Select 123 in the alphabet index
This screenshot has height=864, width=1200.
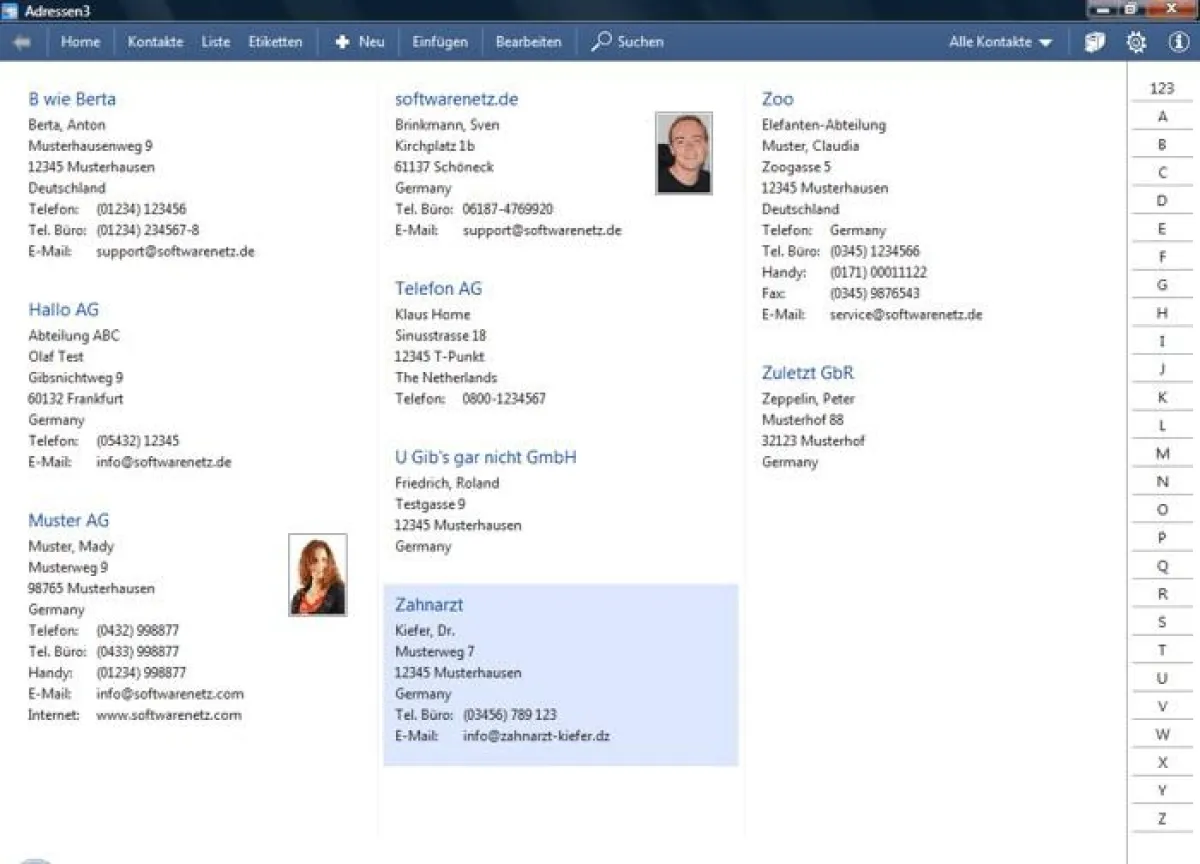click(1161, 88)
